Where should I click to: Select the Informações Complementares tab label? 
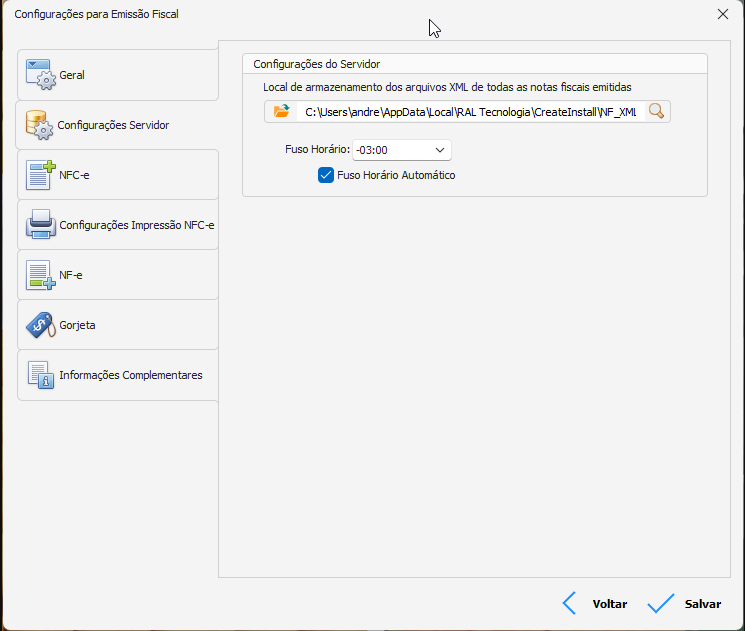point(131,376)
